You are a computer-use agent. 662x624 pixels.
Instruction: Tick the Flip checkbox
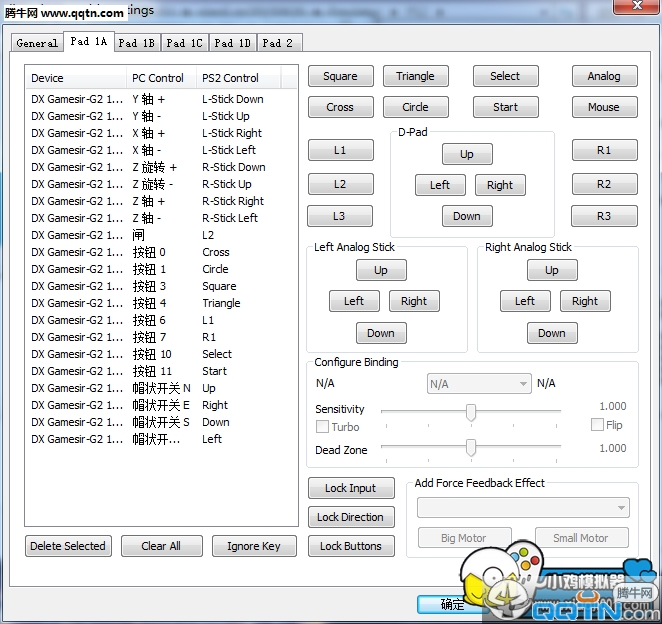click(x=597, y=424)
